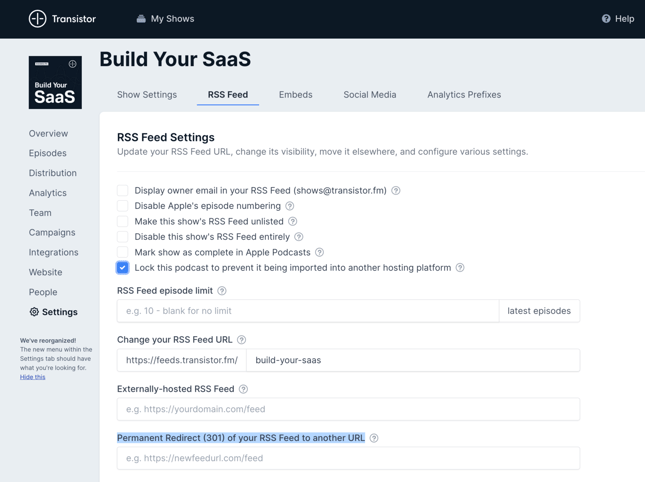This screenshot has height=482, width=645.
Task: Open help tooltip for Display owner email
Action: 396,190
